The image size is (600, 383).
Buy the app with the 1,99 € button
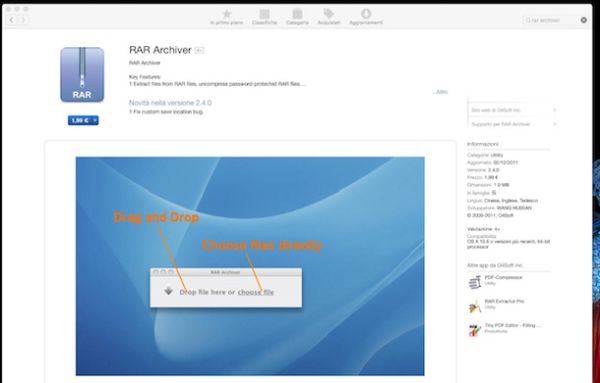tap(80, 121)
